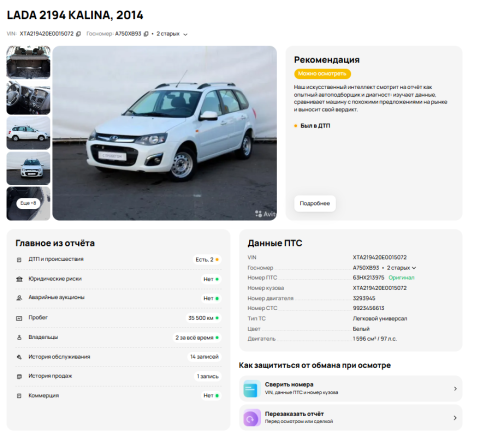The width and height of the screenshot is (492, 447).
Task: Open the side-view car thumbnail
Action: click(x=28, y=133)
